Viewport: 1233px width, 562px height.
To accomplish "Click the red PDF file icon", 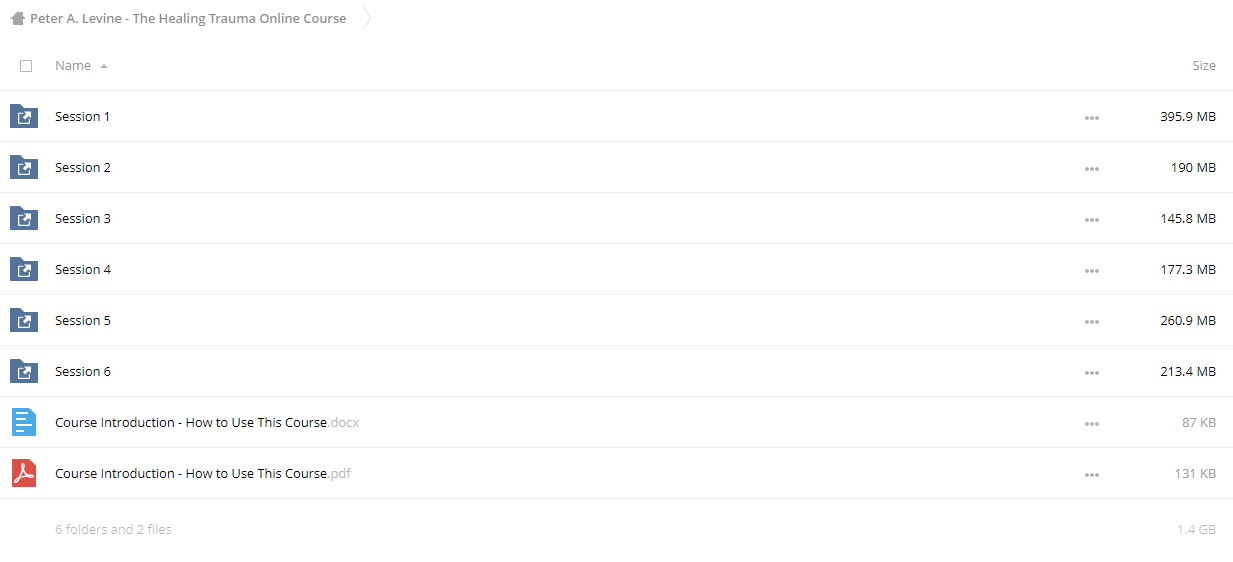I will (x=23, y=473).
